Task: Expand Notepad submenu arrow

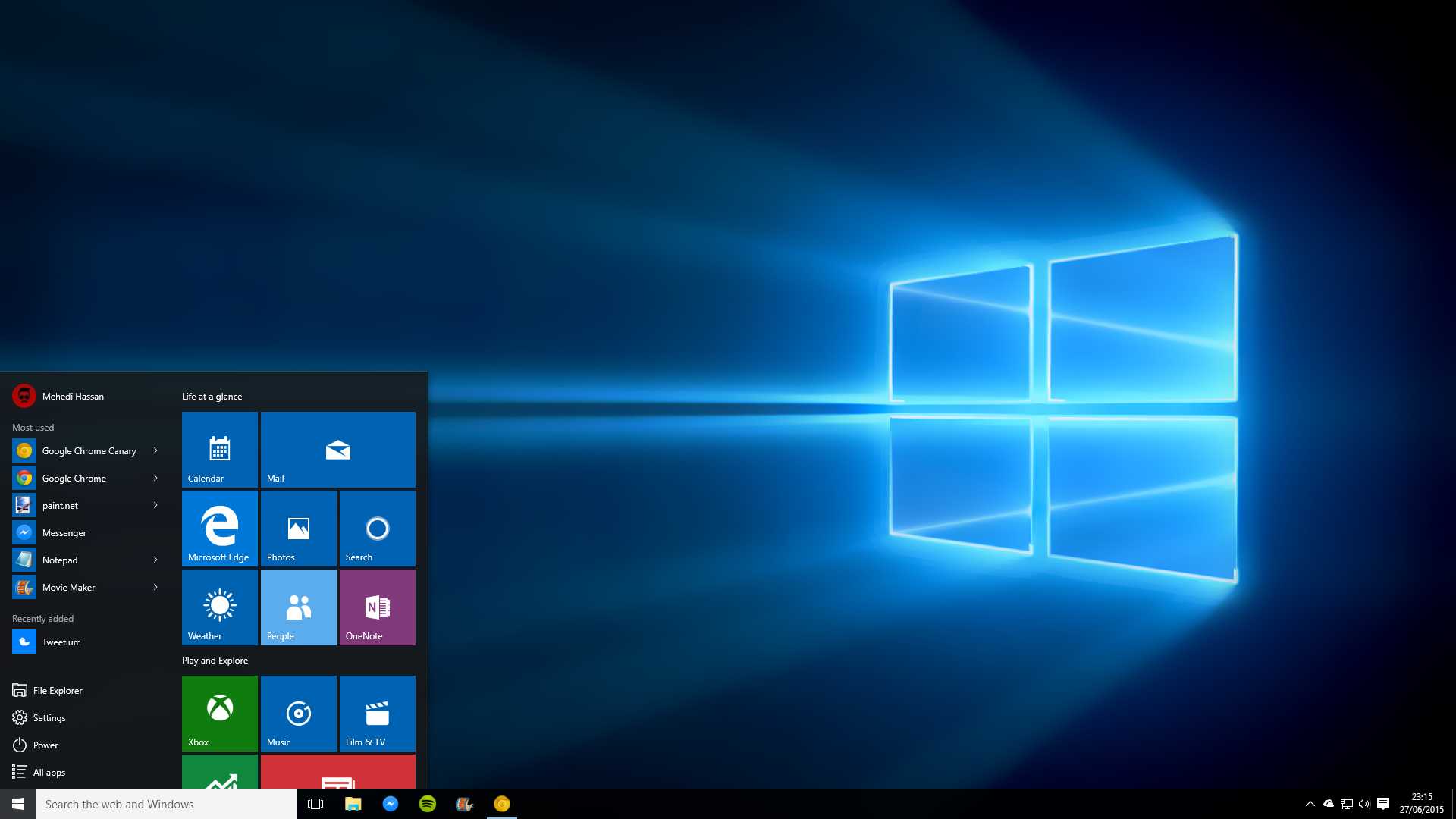Action: point(155,559)
